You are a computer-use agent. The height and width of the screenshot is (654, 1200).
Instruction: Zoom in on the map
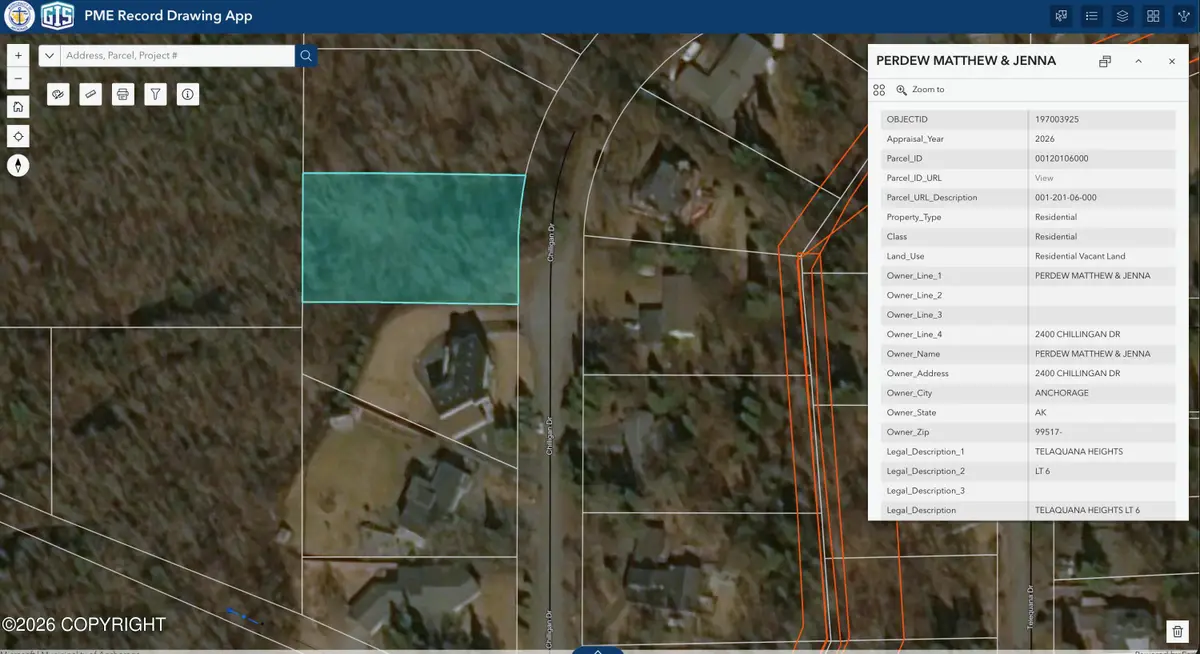pyautogui.click(x=18, y=56)
